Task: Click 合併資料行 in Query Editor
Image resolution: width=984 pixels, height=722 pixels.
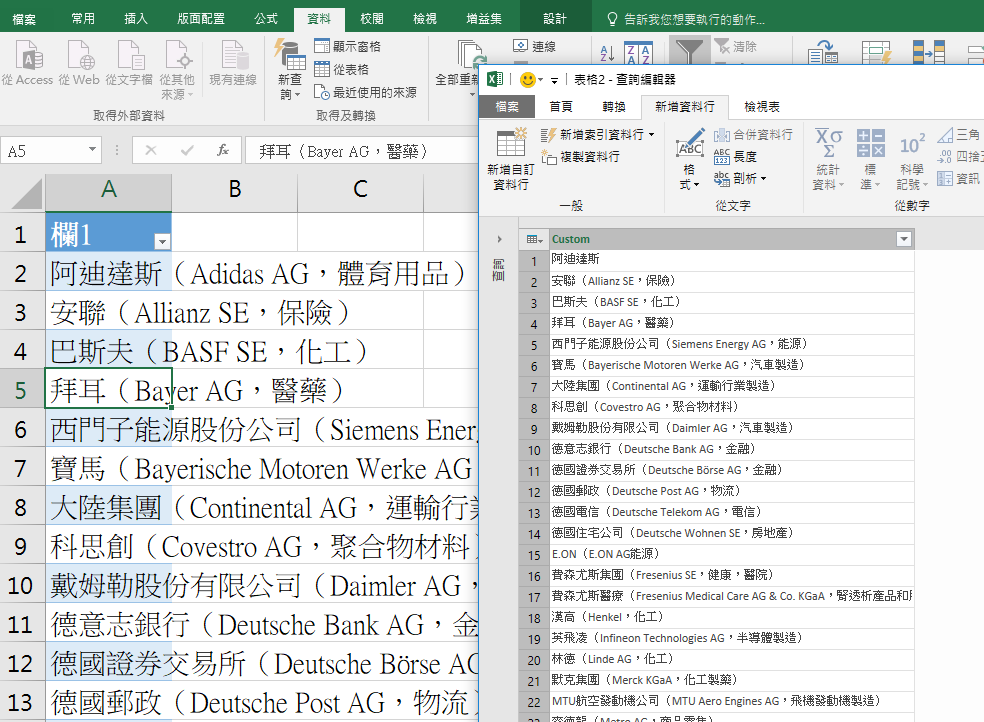Action: click(x=753, y=135)
